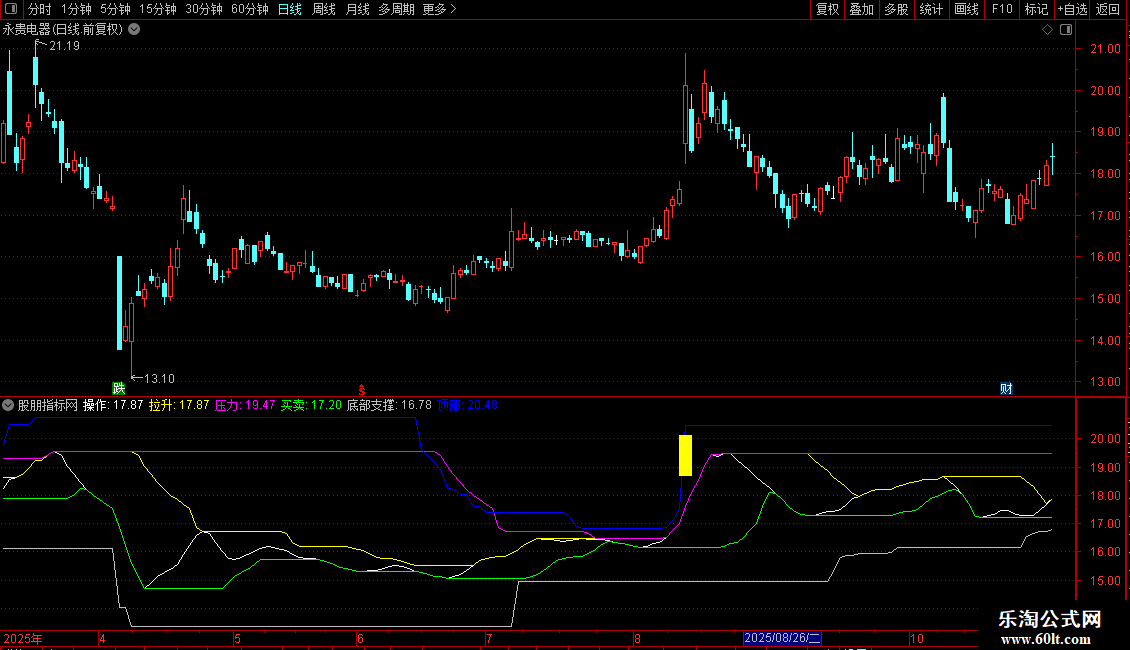The height and width of the screenshot is (650, 1130).
Task: Click the highlighted 2025/08/26 date marker
Action: tap(782, 638)
